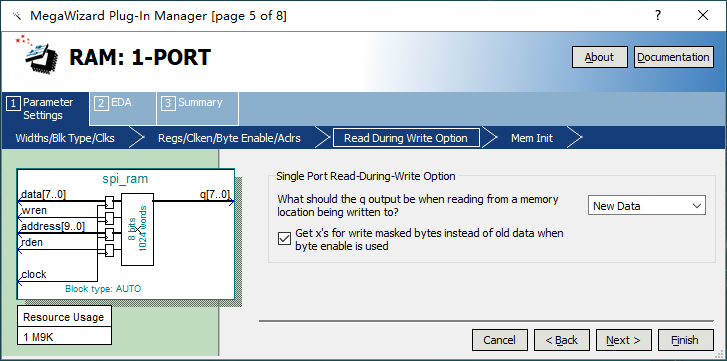Viewport: 727px width, 361px height.
Task: Click the RAM: 1-PORT title
Action: [x=140, y=57]
